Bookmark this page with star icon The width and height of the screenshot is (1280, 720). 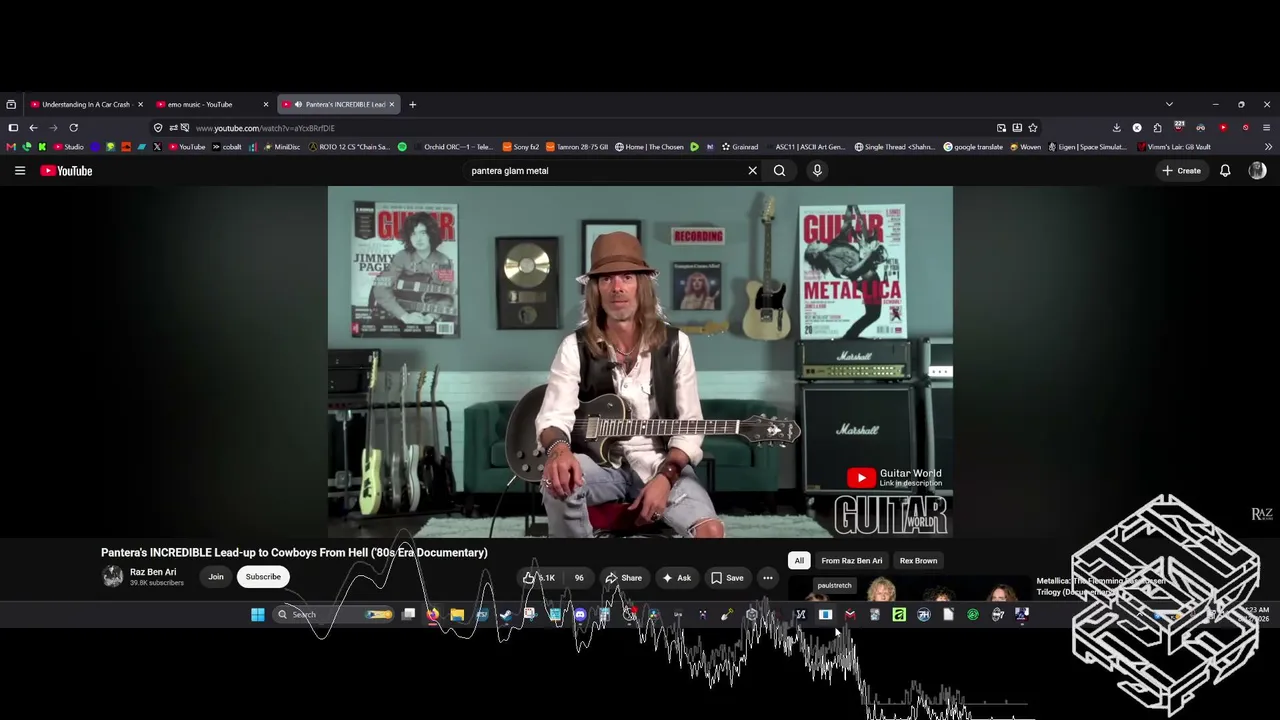click(x=1033, y=128)
